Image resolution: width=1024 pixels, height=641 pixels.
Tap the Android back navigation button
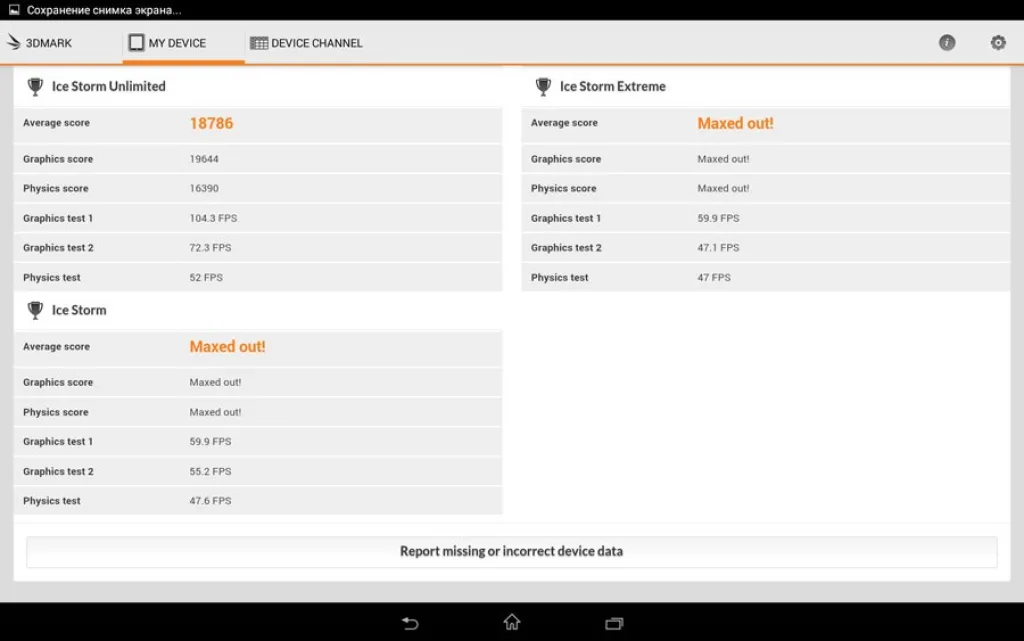tap(410, 623)
